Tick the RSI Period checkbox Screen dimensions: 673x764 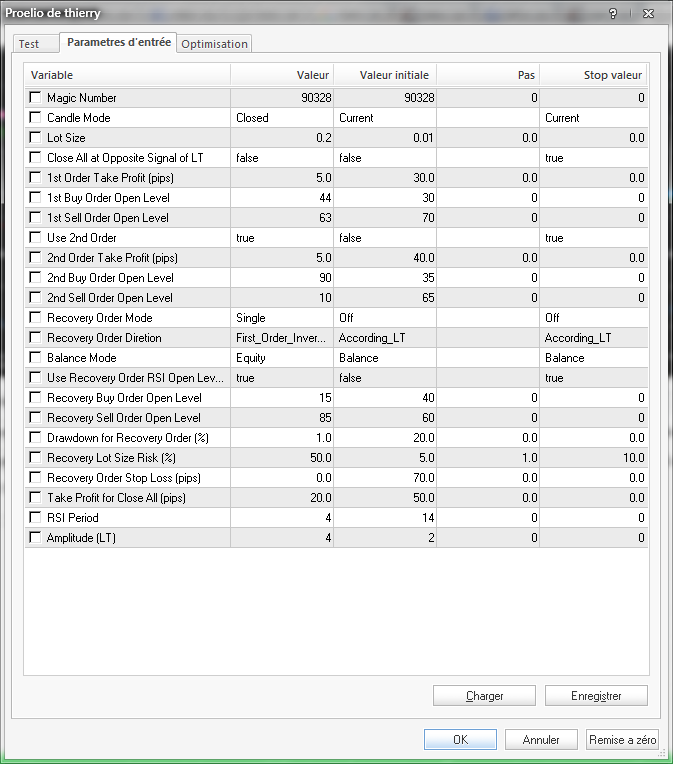pyautogui.click(x=35, y=517)
